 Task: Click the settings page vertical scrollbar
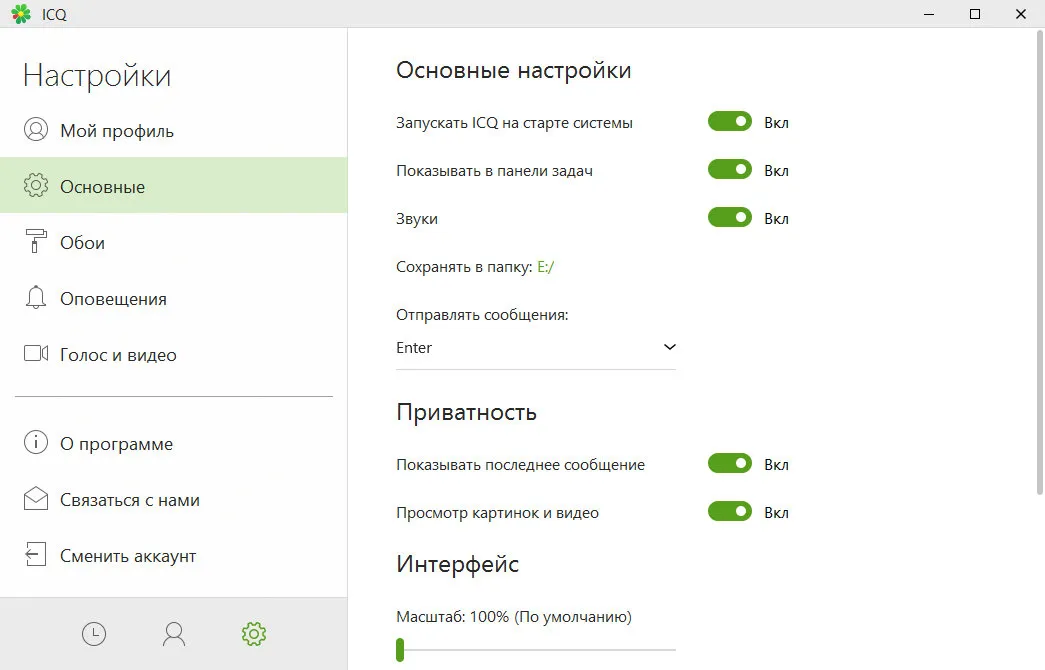pos(1039,263)
